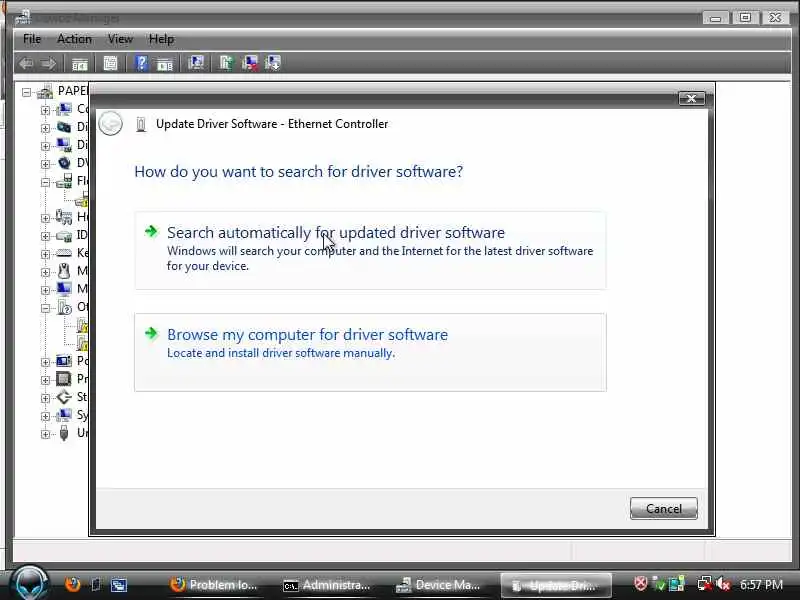Click the last toolbar icon with down arrow
Screen dimensions: 800x600
[x=273, y=63]
